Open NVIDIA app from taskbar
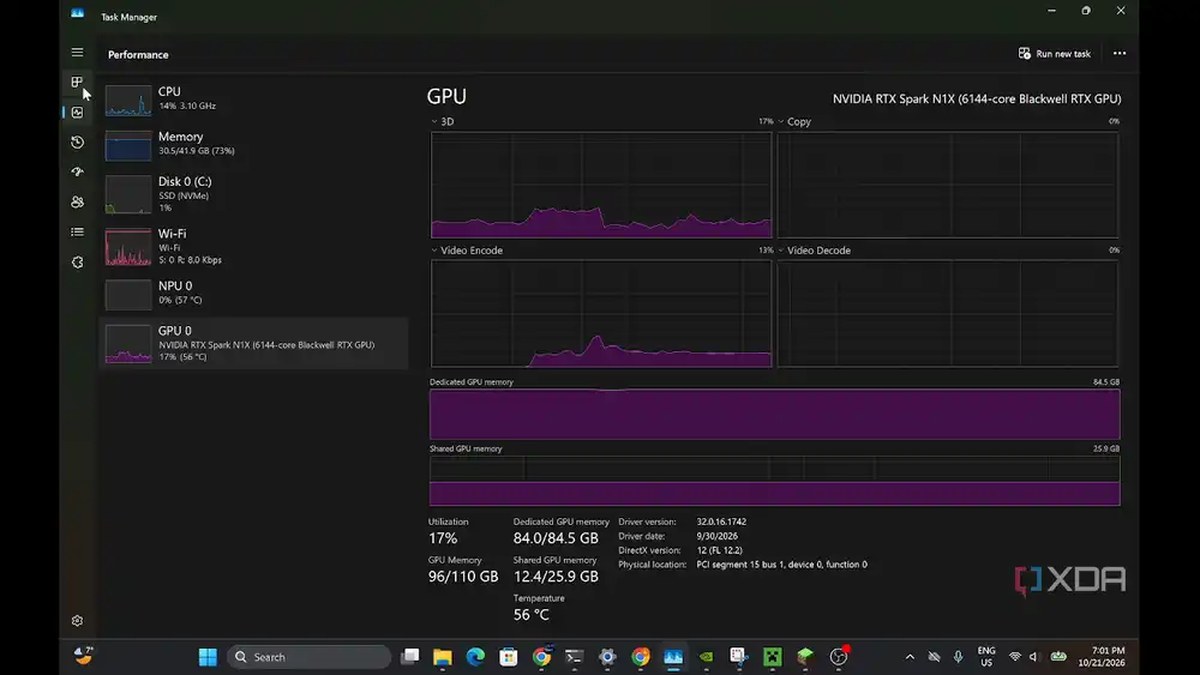This screenshot has height=675, width=1200. [x=706, y=657]
